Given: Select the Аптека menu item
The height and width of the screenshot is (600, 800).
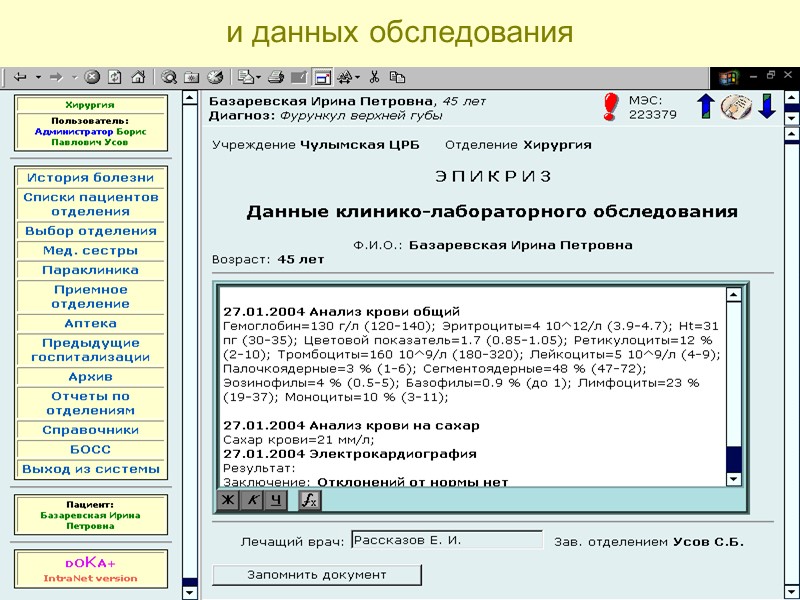Looking at the screenshot, I should 90,323.
